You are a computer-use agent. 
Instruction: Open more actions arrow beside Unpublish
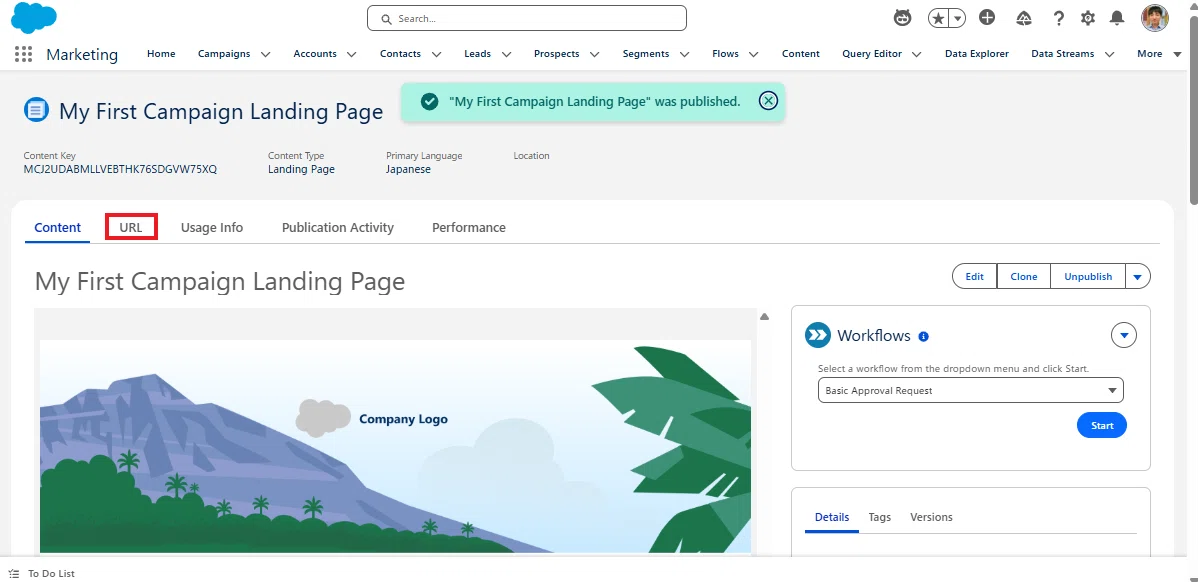click(x=1138, y=276)
